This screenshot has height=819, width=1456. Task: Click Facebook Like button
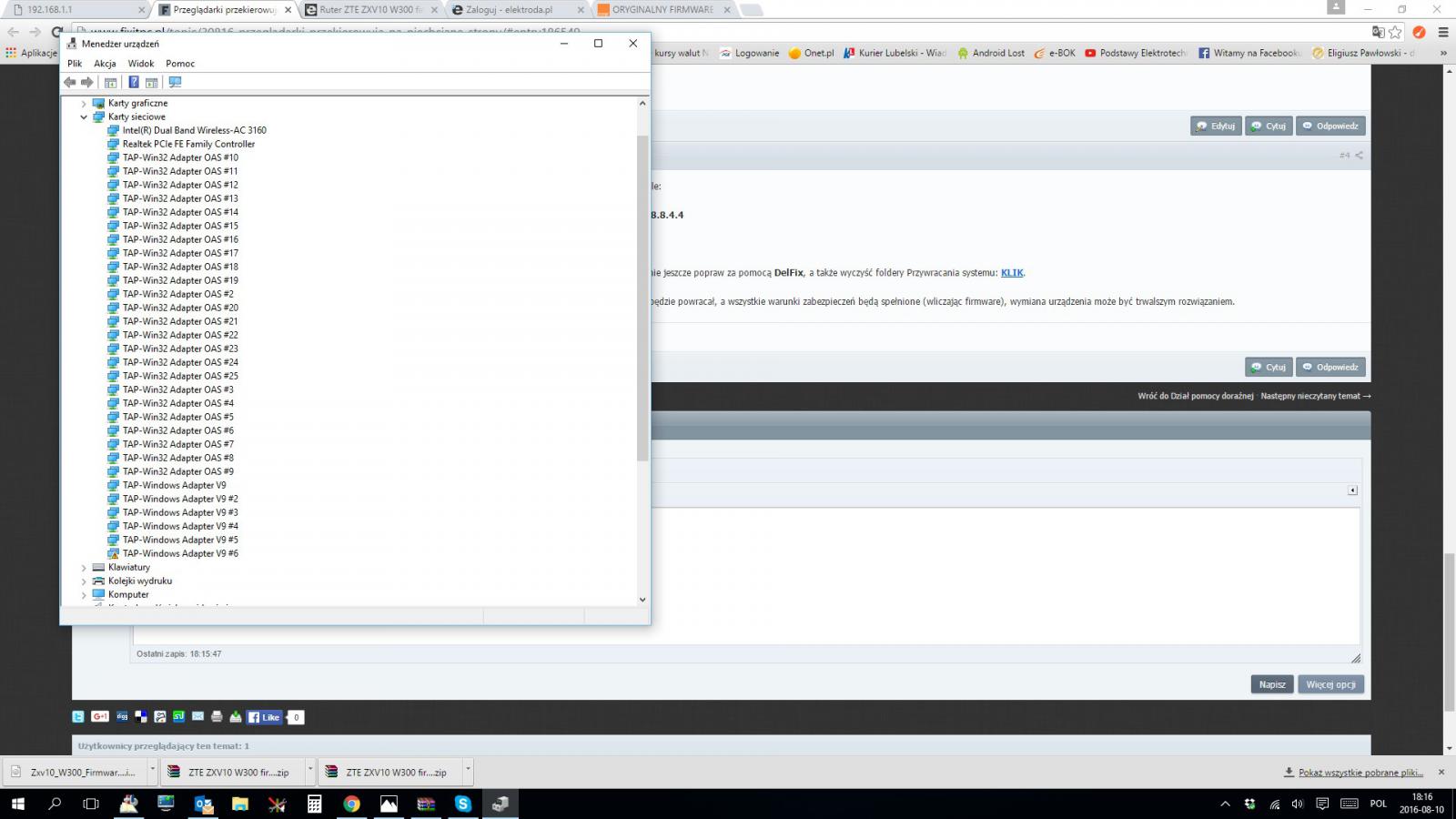coord(264,717)
